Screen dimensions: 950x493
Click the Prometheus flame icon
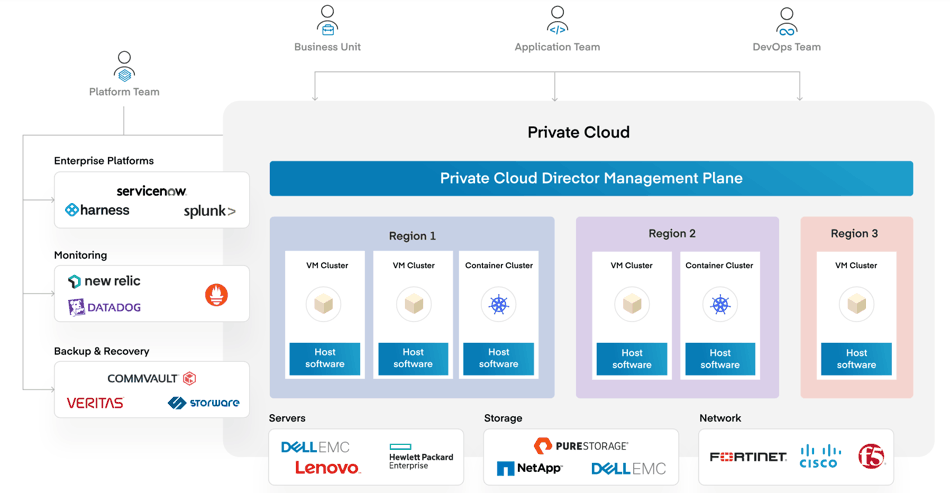click(x=216, y=295)
